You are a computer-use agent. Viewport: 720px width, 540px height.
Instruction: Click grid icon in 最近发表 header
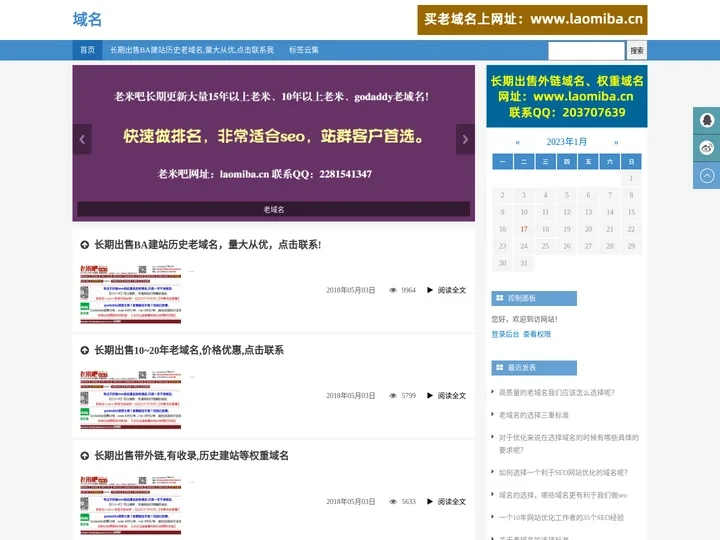click(x=500, y=367)
